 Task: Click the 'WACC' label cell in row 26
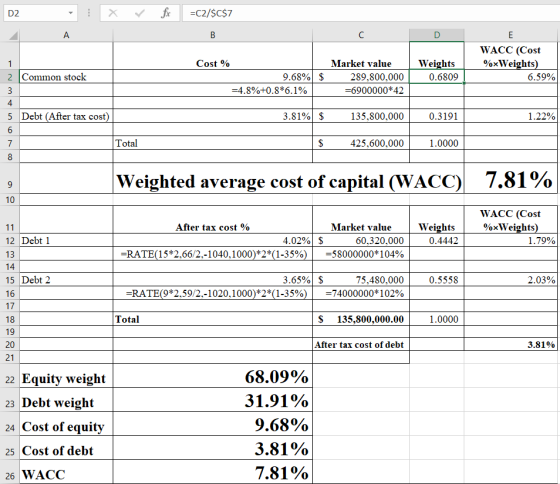click(x=66, y=472)
